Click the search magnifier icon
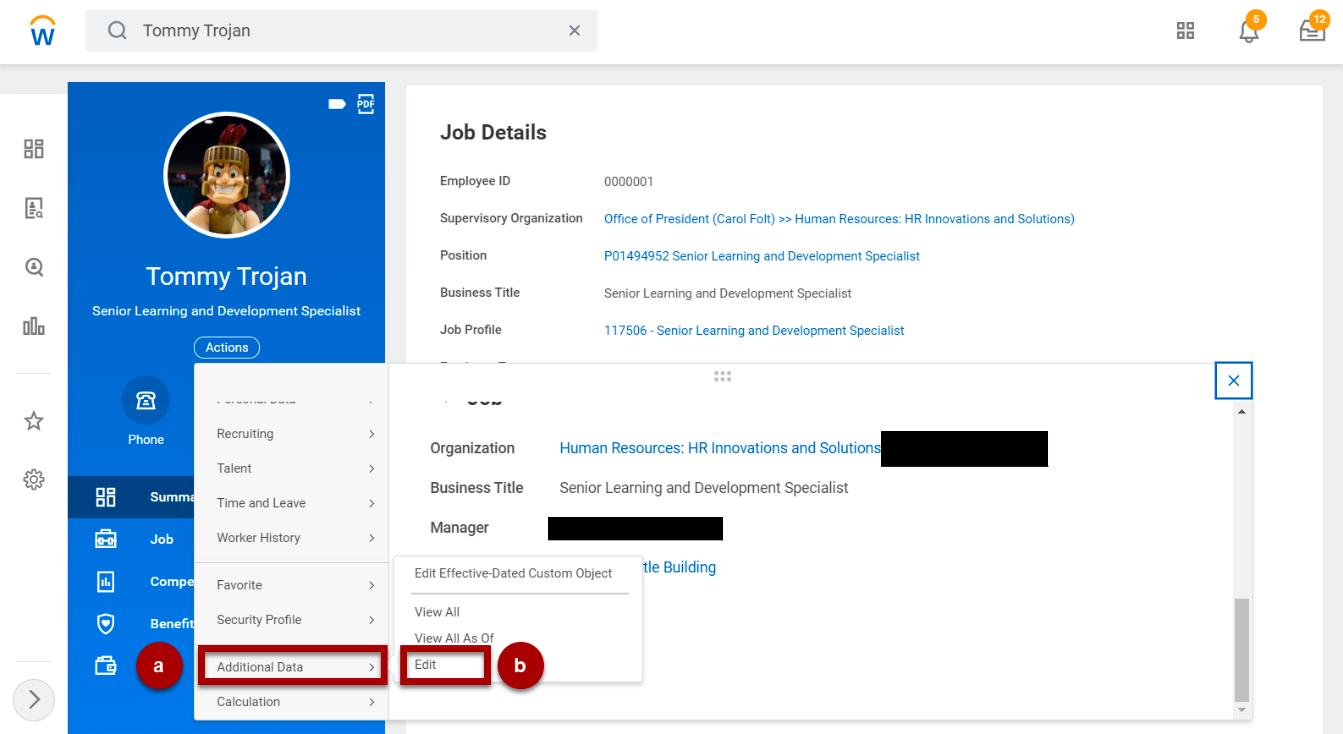The width and height of the screenshot is (1343, 734). pyautogui.click(x=118, y=31)
